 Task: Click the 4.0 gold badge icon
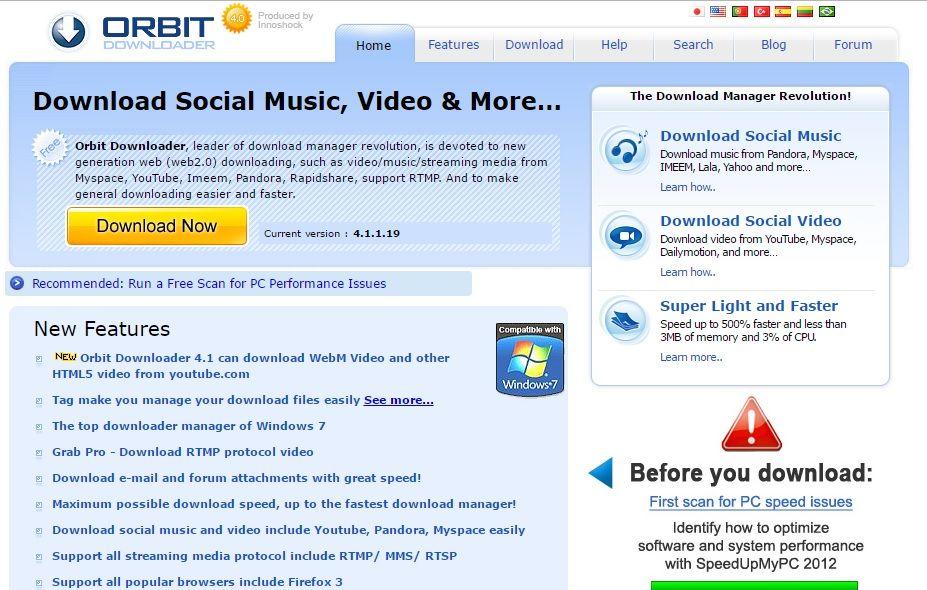(x=236, y=18)
